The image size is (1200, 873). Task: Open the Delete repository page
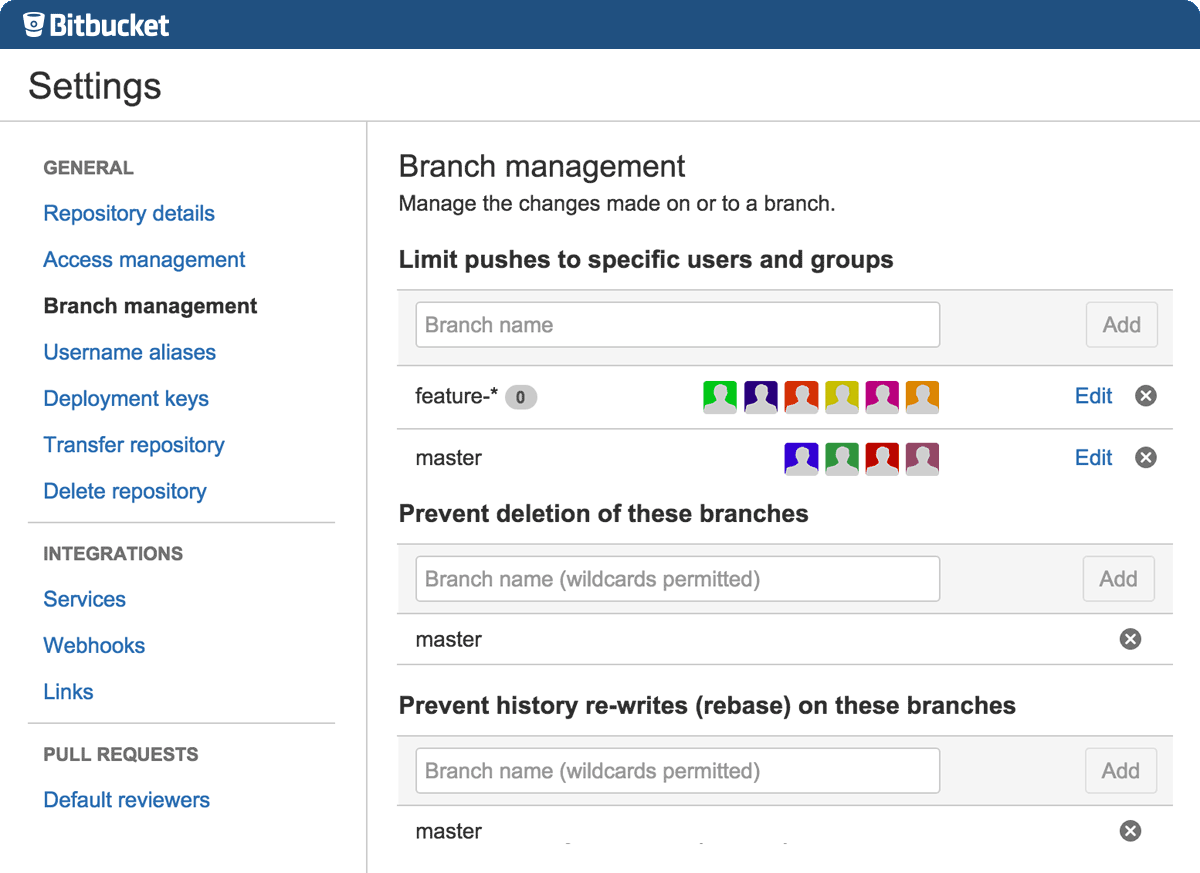tap(124, 491)
